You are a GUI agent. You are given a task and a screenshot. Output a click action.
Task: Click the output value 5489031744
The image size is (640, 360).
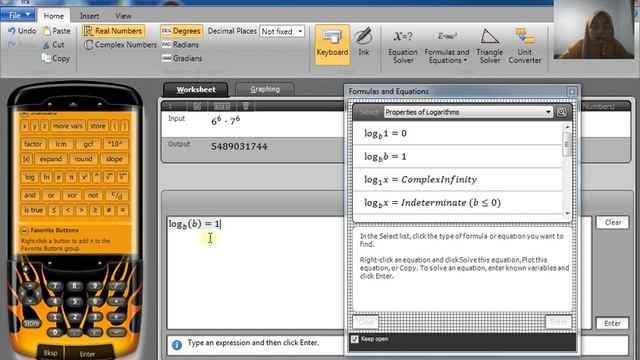point(239,147)
